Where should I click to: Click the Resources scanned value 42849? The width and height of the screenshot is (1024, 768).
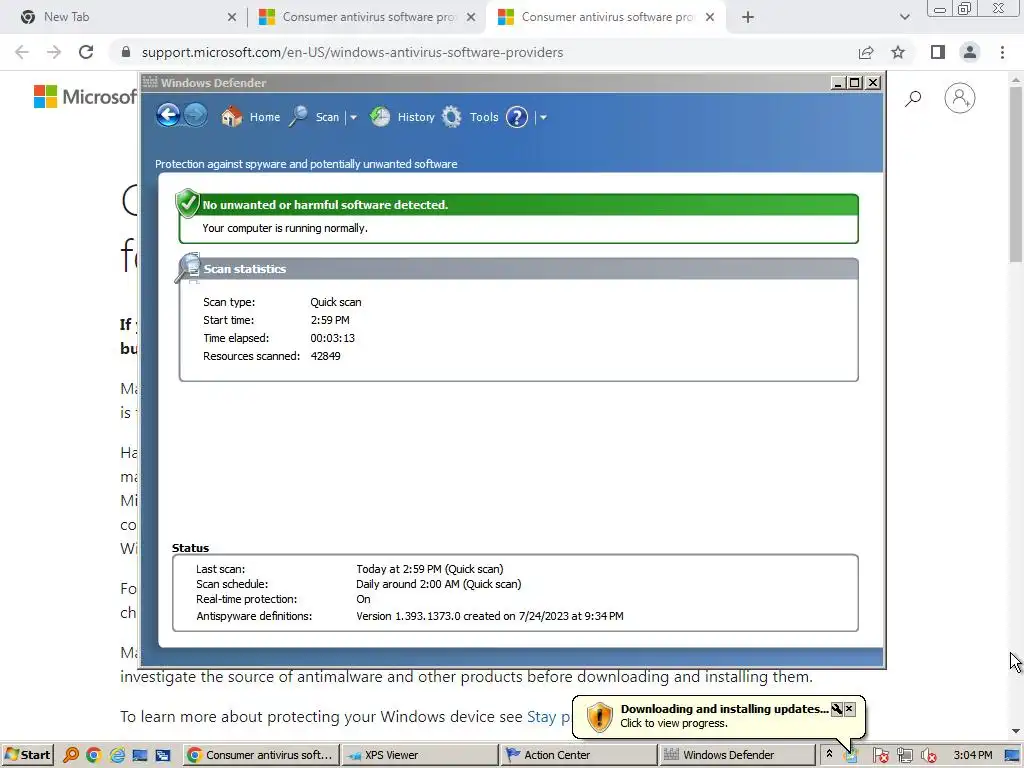coord(325,356)
